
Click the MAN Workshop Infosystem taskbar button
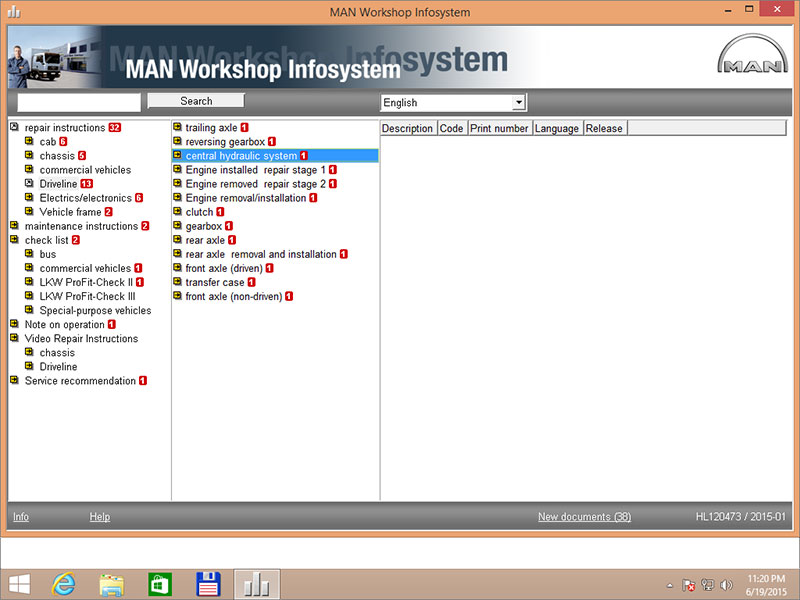(x=257, y=585)
